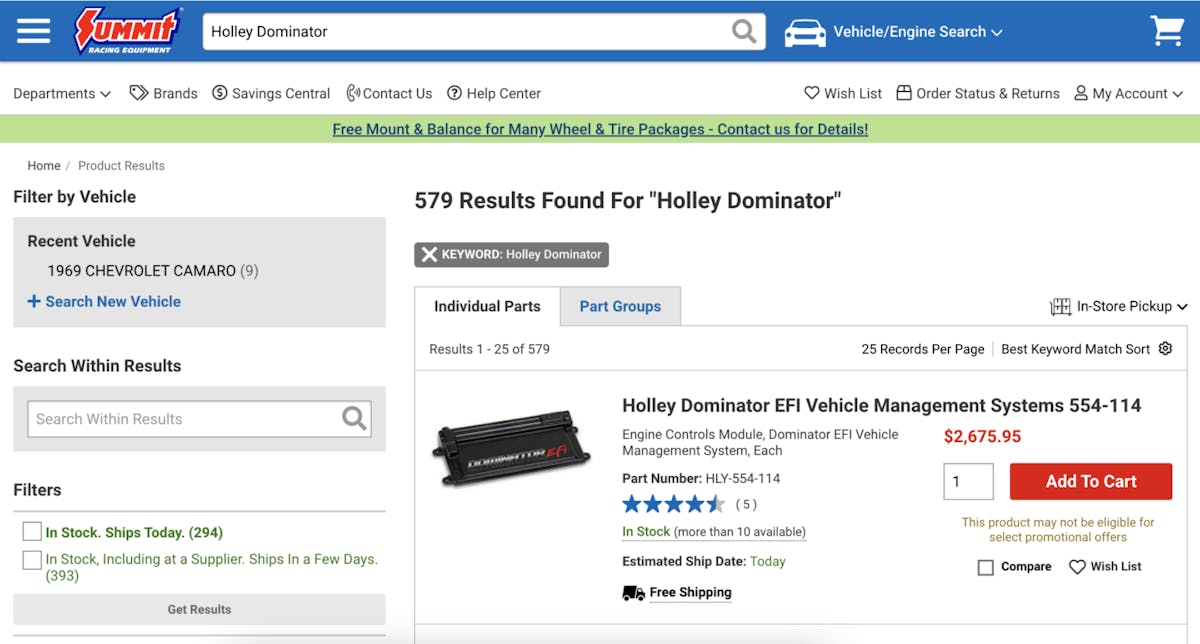Check In Stock Including at Supplier filter
The image size is (1200, 644).
(32, 560)
